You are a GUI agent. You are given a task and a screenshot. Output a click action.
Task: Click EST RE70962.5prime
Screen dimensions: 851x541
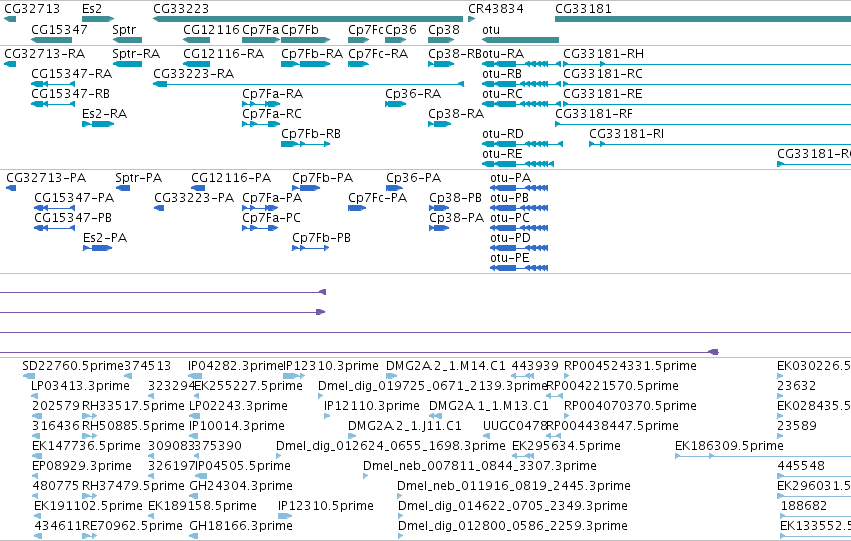click(x=90, y=536)
